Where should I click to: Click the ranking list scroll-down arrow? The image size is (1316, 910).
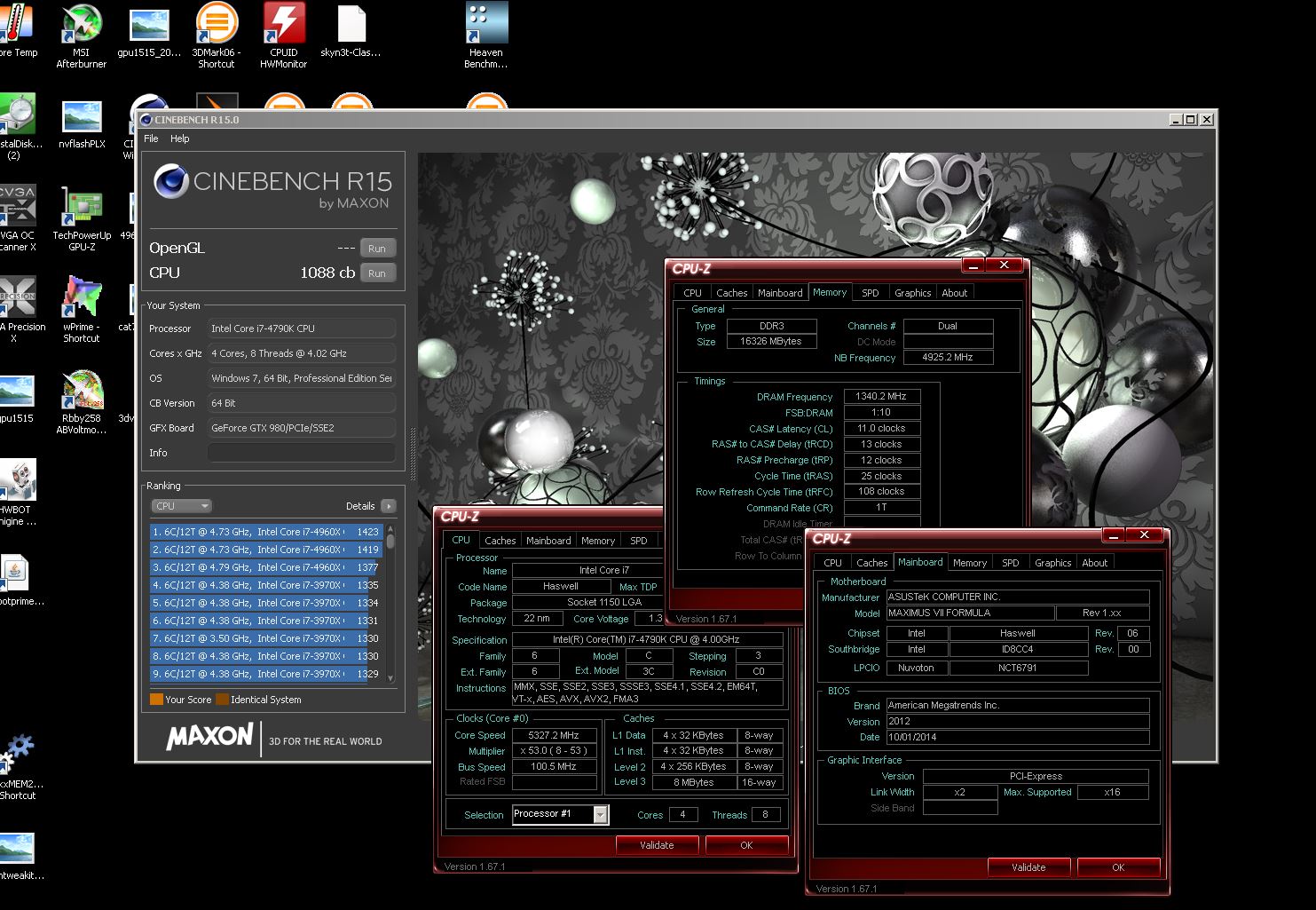[x=390, y=679]
